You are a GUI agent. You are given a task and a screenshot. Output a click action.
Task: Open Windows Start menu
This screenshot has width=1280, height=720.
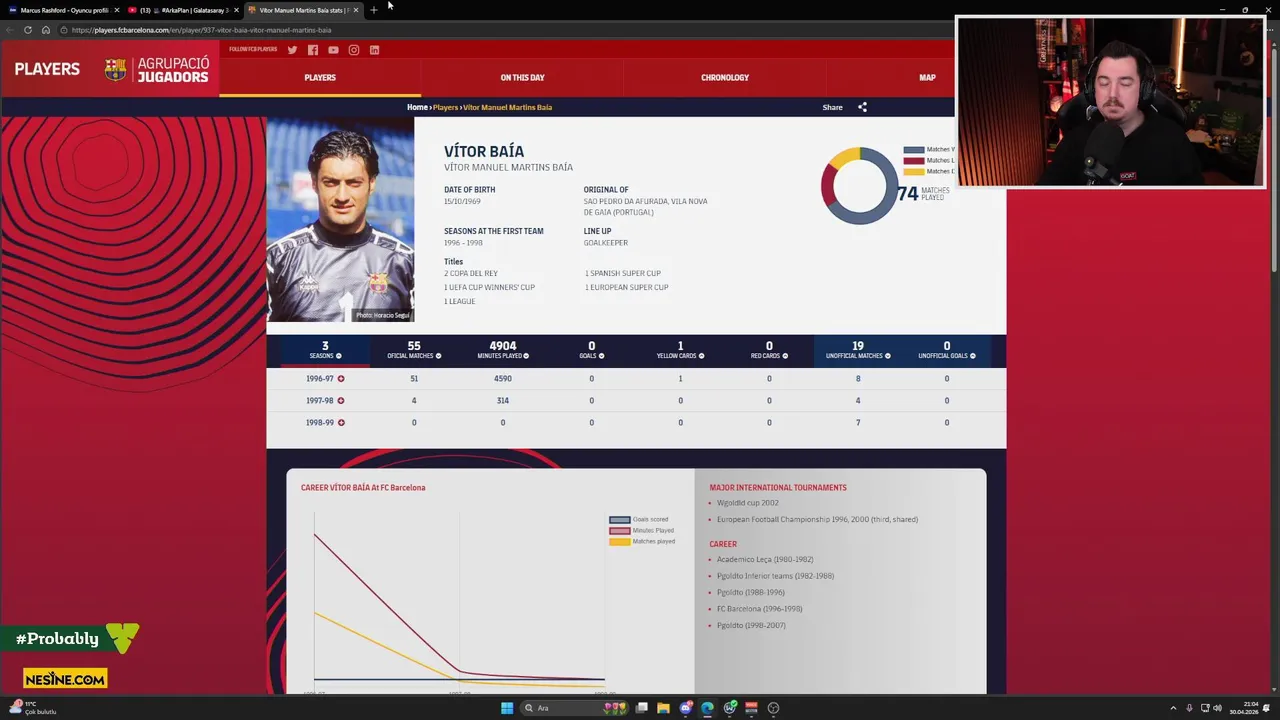point(507,708)
